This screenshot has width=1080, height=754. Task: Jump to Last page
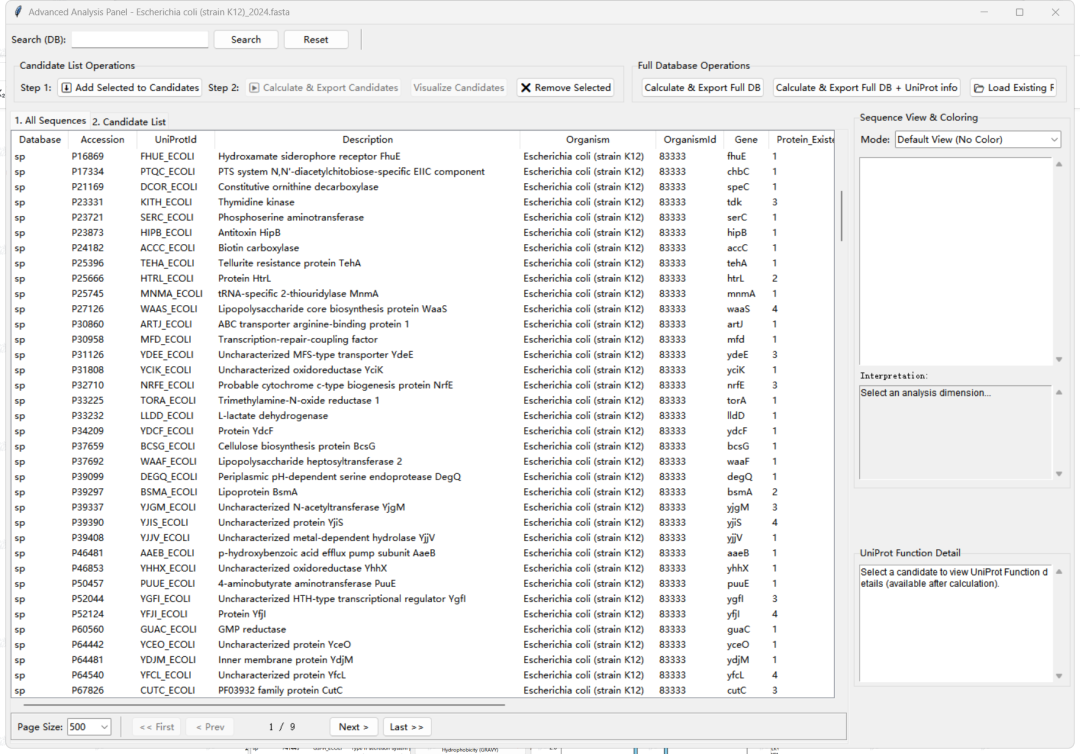coord(406,726)
